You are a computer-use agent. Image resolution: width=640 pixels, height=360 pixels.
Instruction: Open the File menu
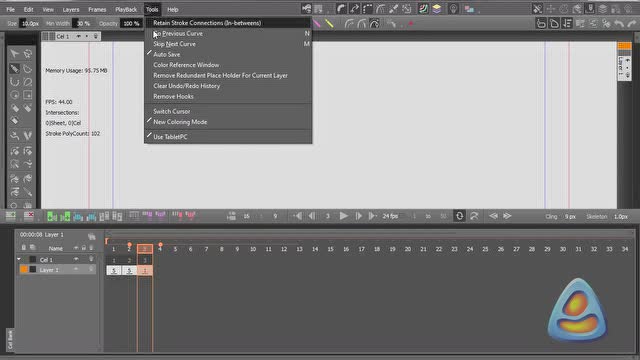point(10,9)
